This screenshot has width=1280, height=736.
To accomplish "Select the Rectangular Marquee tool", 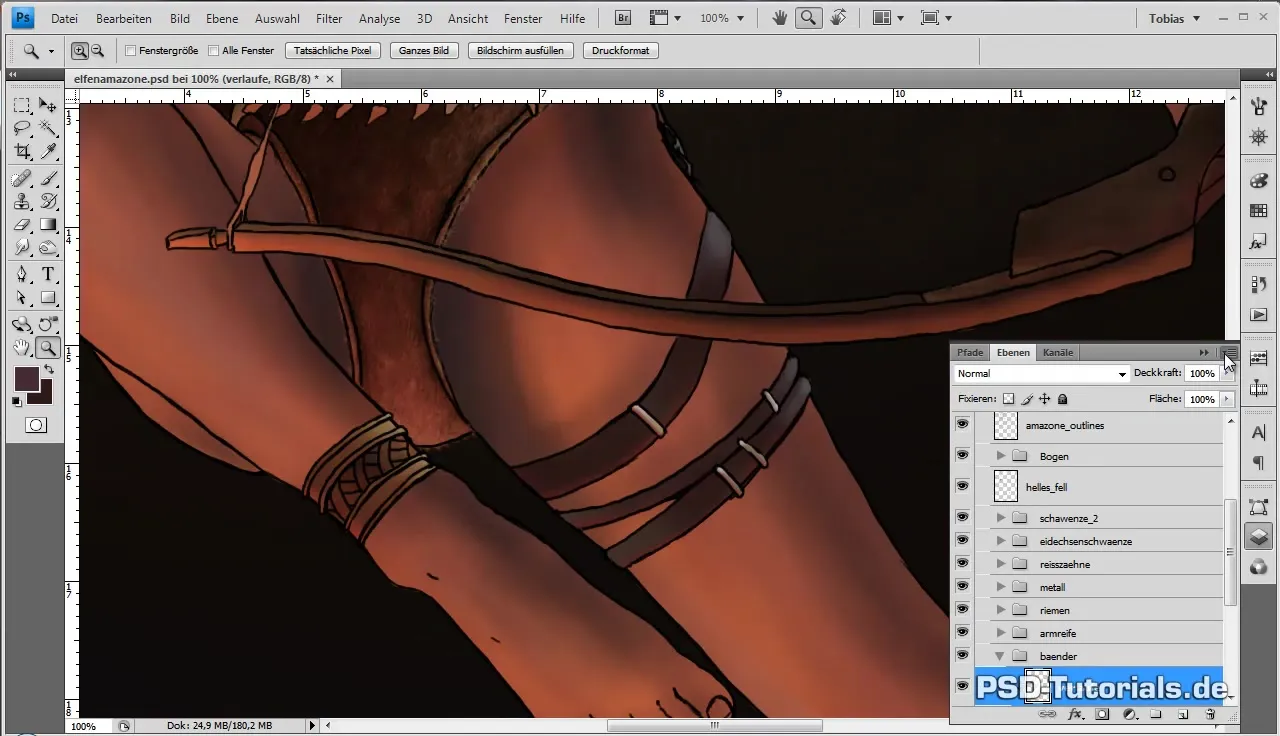I will point(22,105).
